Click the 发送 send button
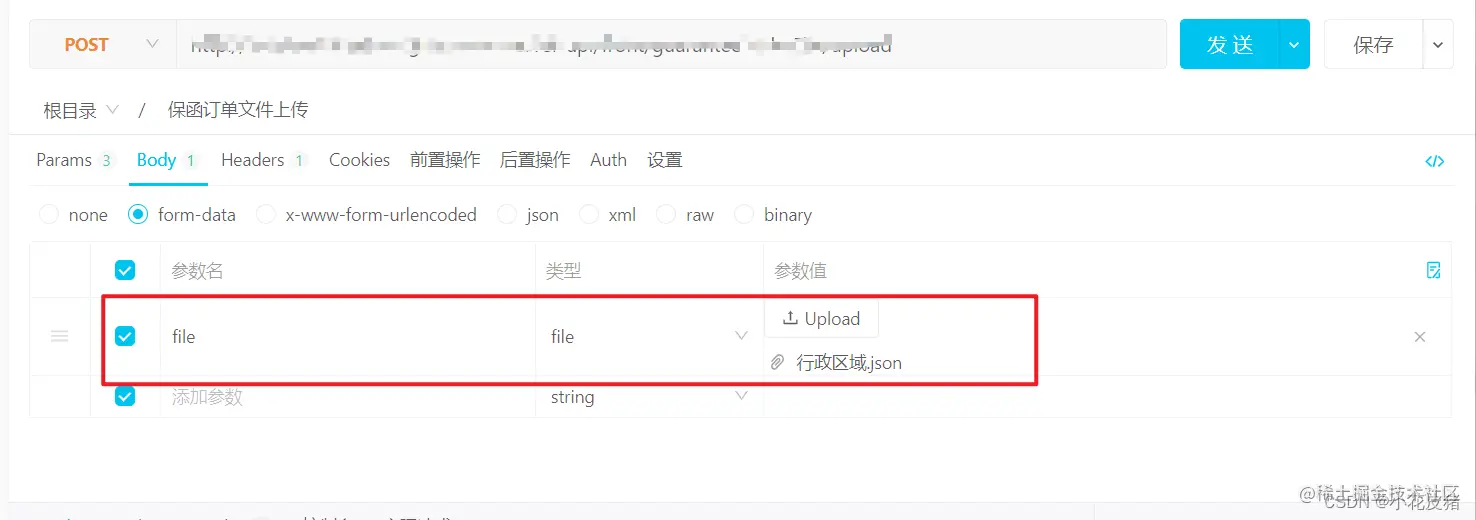Viewport: 1476px width, 520px height. [x=1230, y=45]
